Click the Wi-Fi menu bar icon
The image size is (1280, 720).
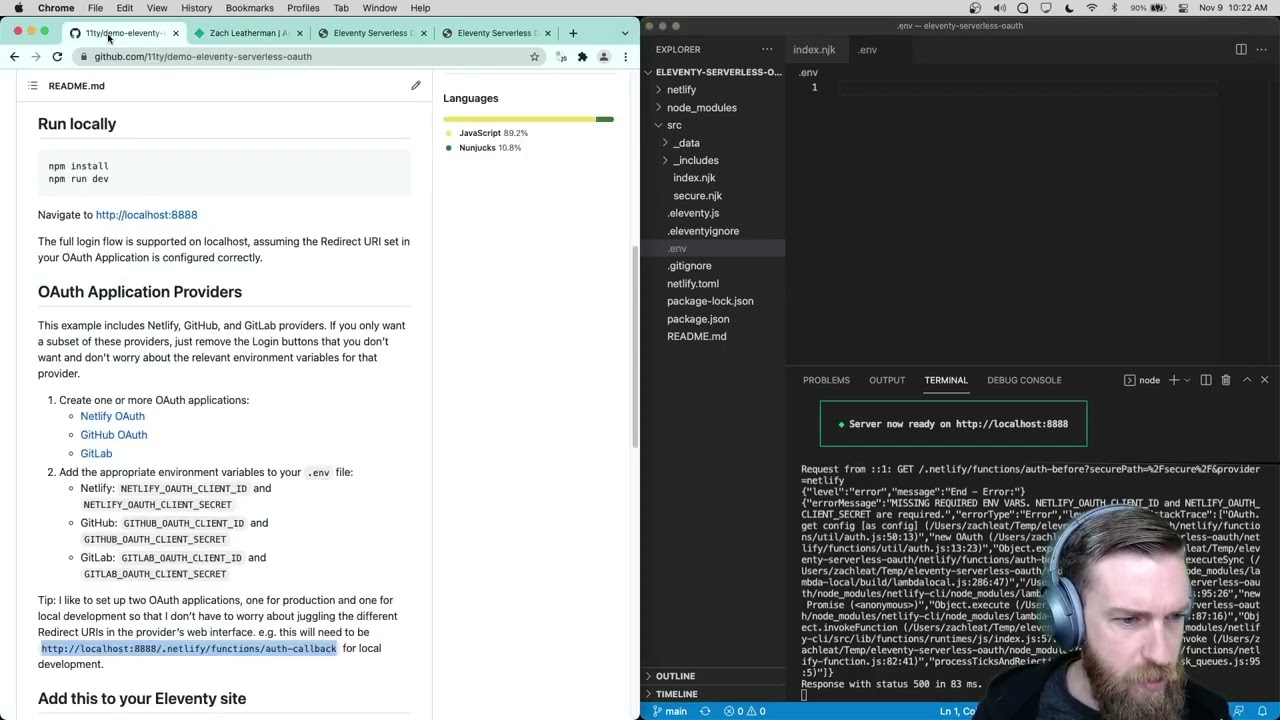pyautogui.click(x=1091, y=8)
